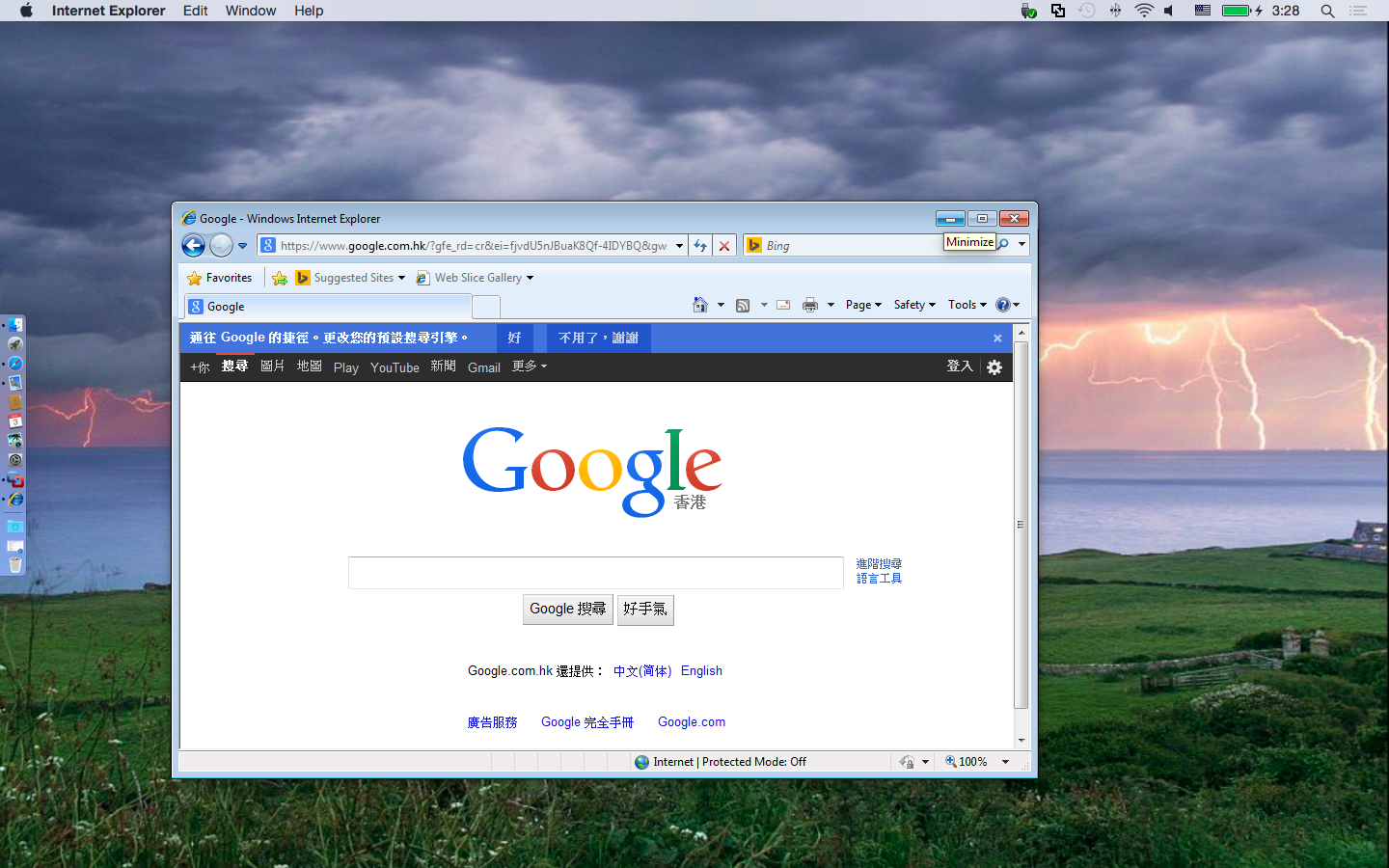The width and height of the screenshot is (1389, 868).
Task: Click the 更多 more dropdown in Google bar
Action: (530, 366)
